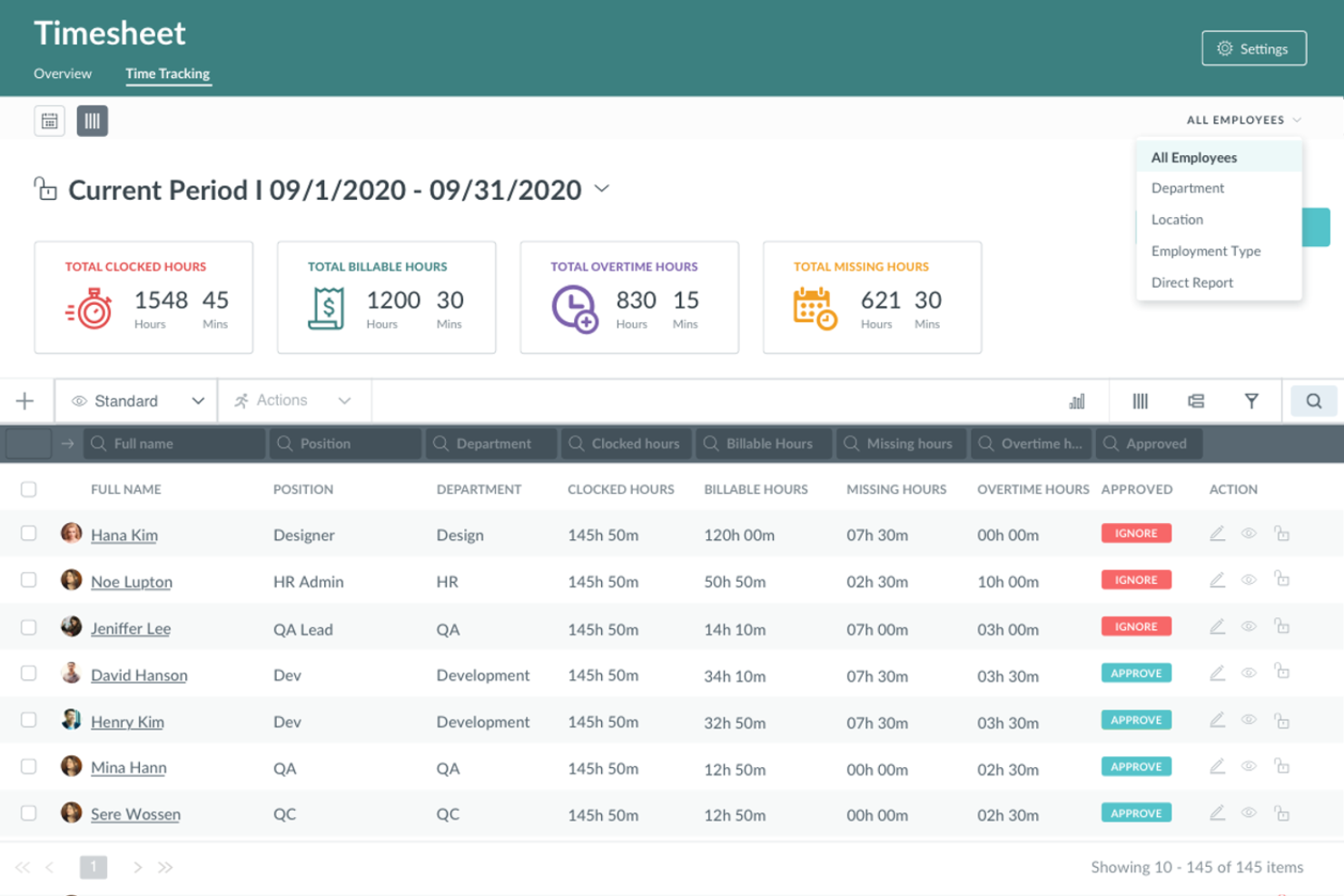Viewport: 1344px width, 896px height.
Task: Open the statistics bar chart view
Action: 1077,400
